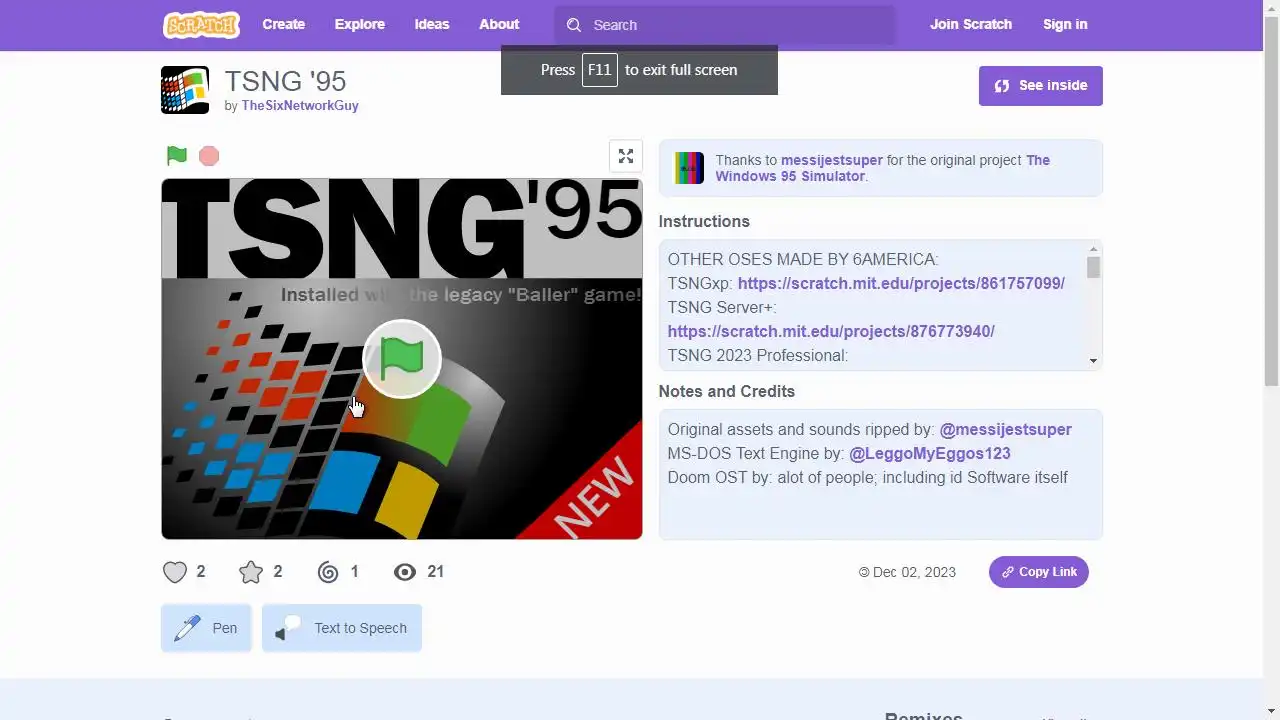
Task: Click the F11 key hint in fullscreen notice
Action: [600, 70]
